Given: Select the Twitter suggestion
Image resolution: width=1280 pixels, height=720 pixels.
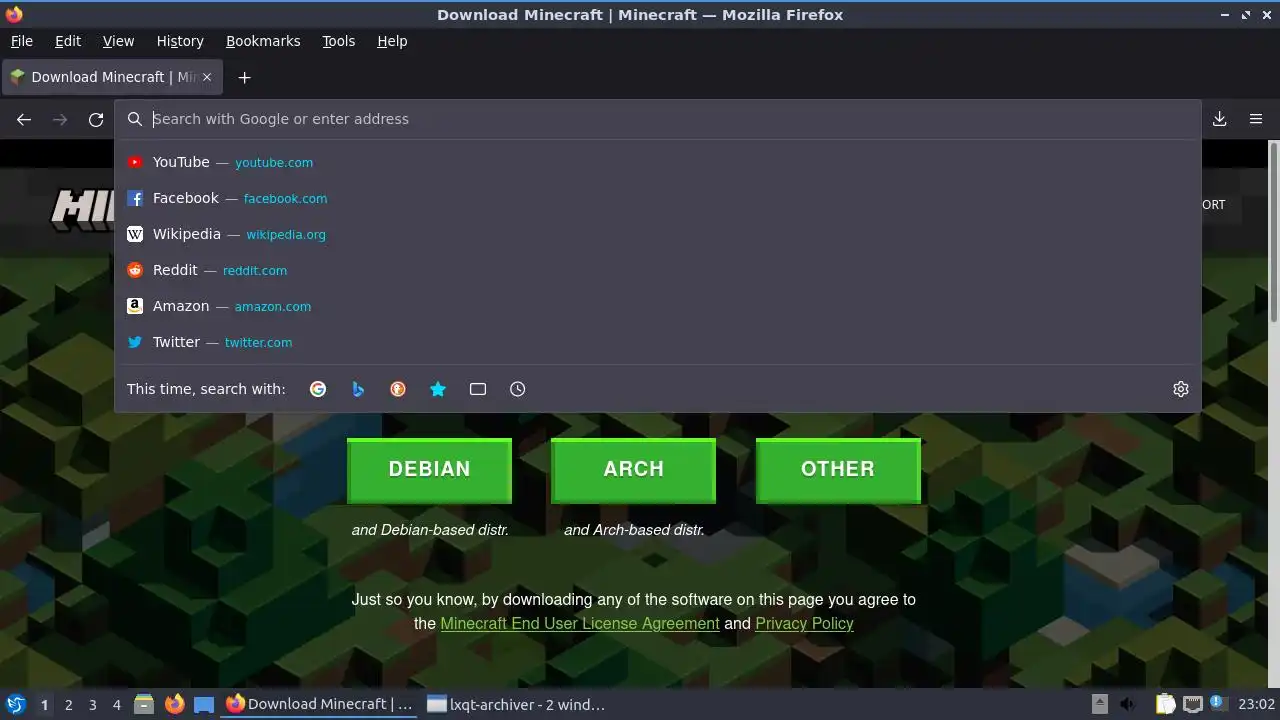Looking at the screenshot, I should point(658,342).
